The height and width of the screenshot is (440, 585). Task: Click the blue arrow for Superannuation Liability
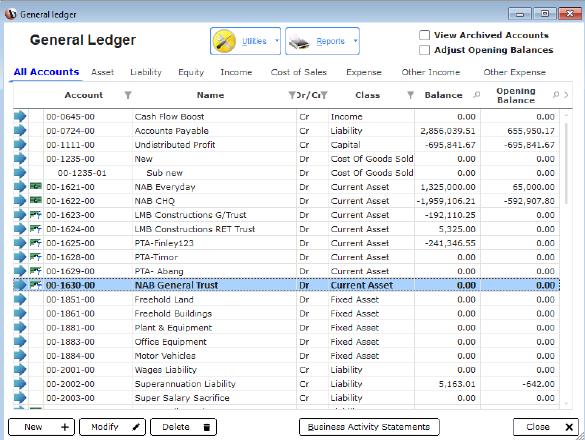point(20,384)
